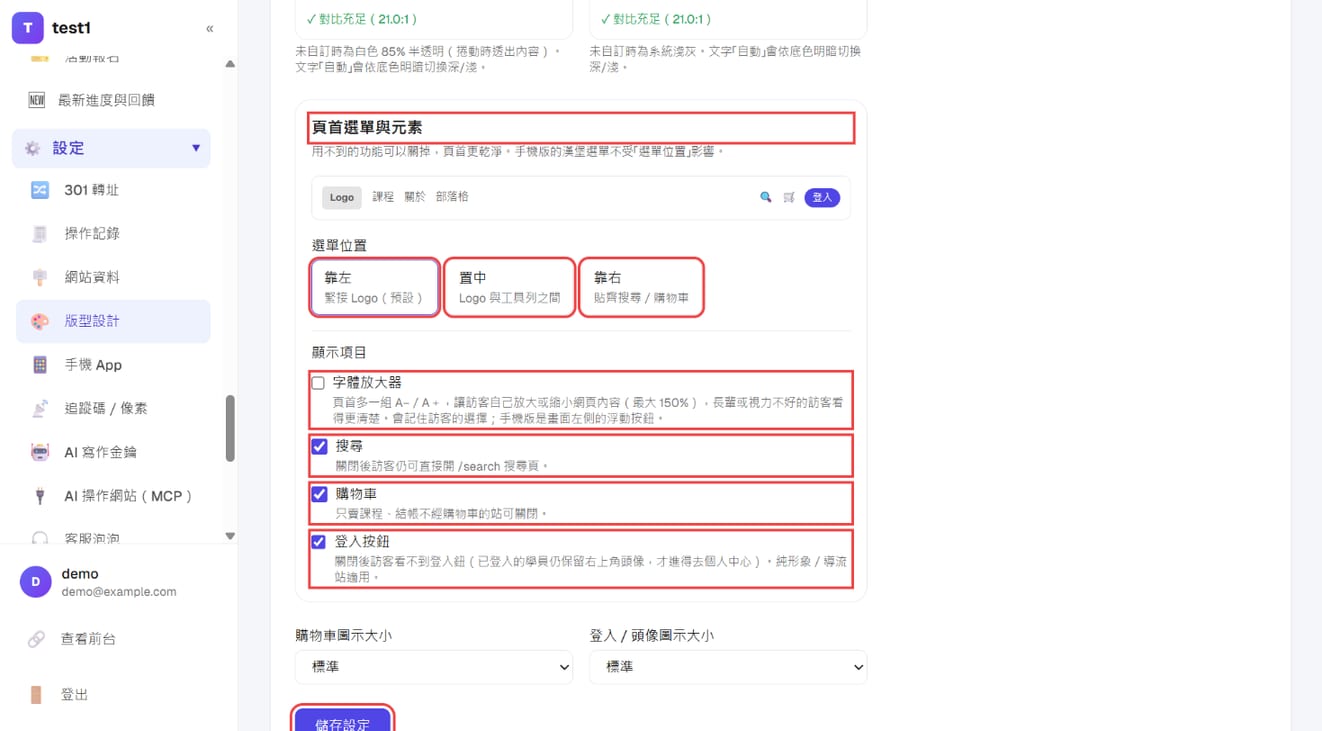Image resolution: width=1322 pixels, height=731 pixels.
Task: Click the cart icon in header preview
Action: tap(789, 198)
